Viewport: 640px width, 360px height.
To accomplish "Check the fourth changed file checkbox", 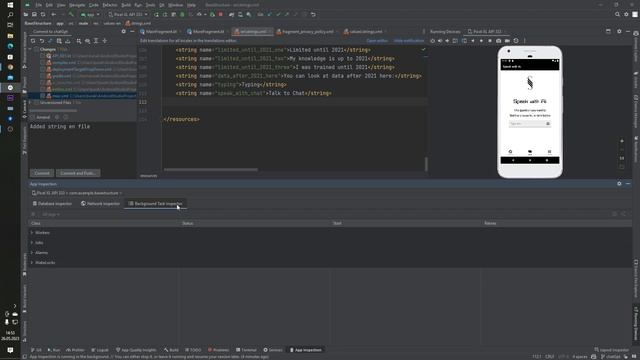I will pos(42,76).
